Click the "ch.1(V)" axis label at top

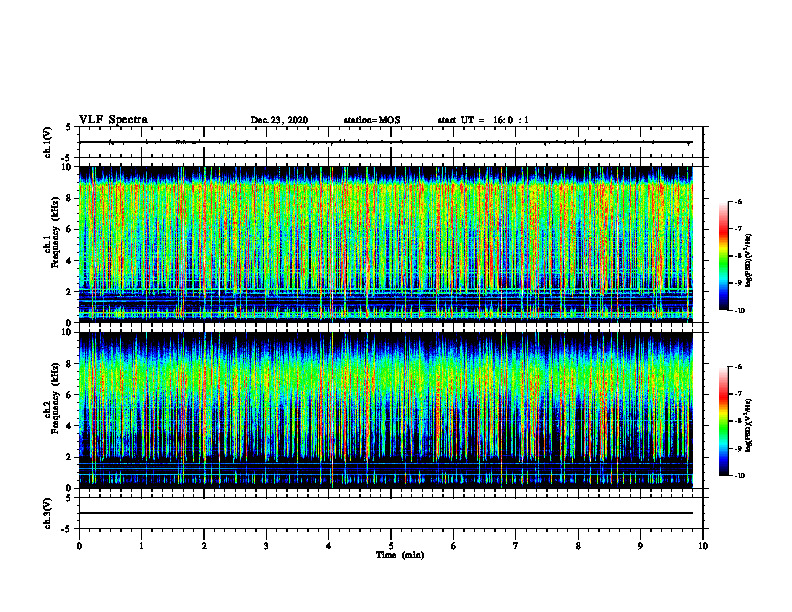pos(47,142)
